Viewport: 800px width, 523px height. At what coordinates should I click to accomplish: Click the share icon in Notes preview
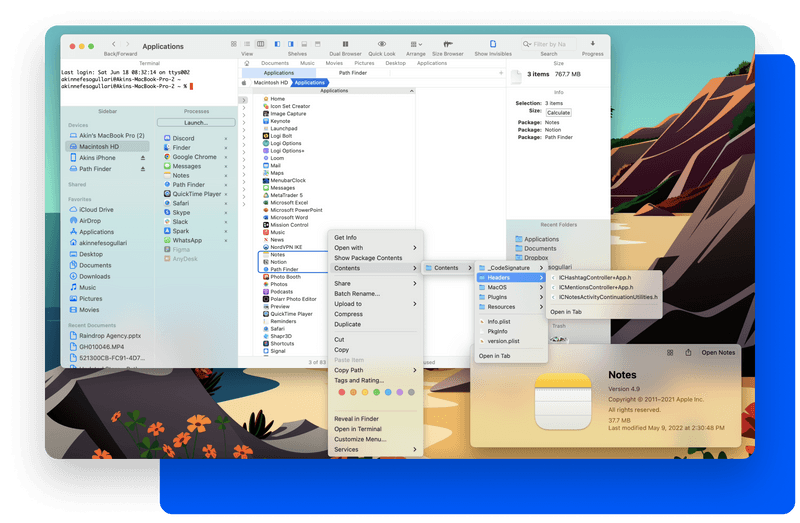[688, 352]
